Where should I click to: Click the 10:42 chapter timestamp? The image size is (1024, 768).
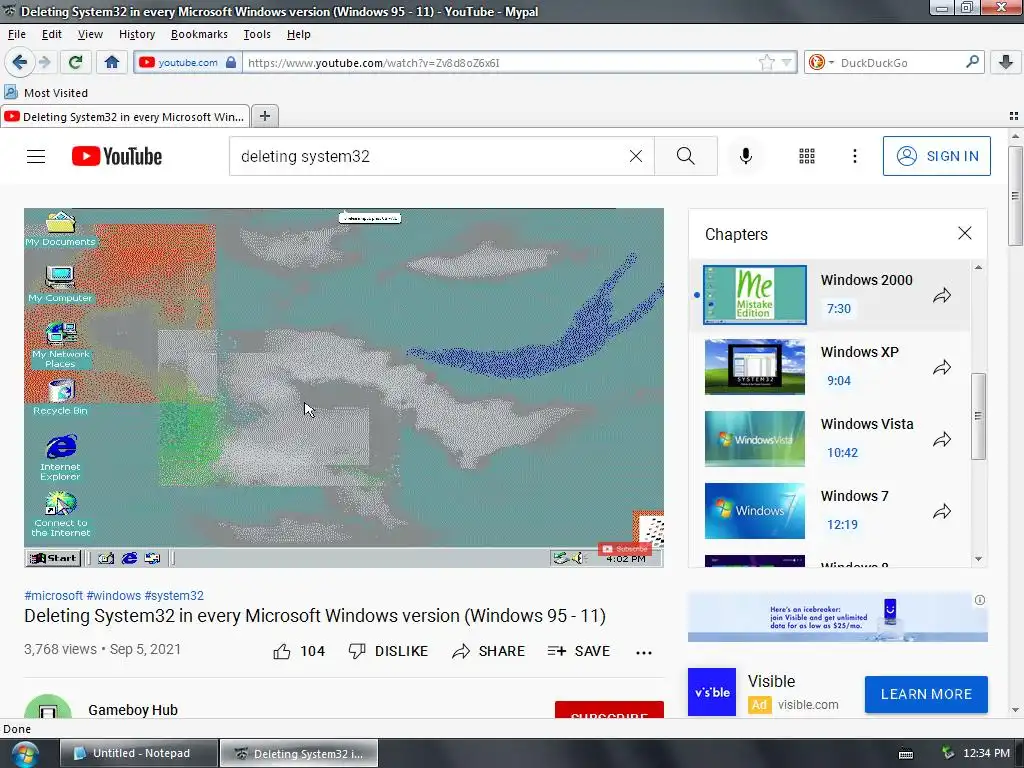point(842,452)
